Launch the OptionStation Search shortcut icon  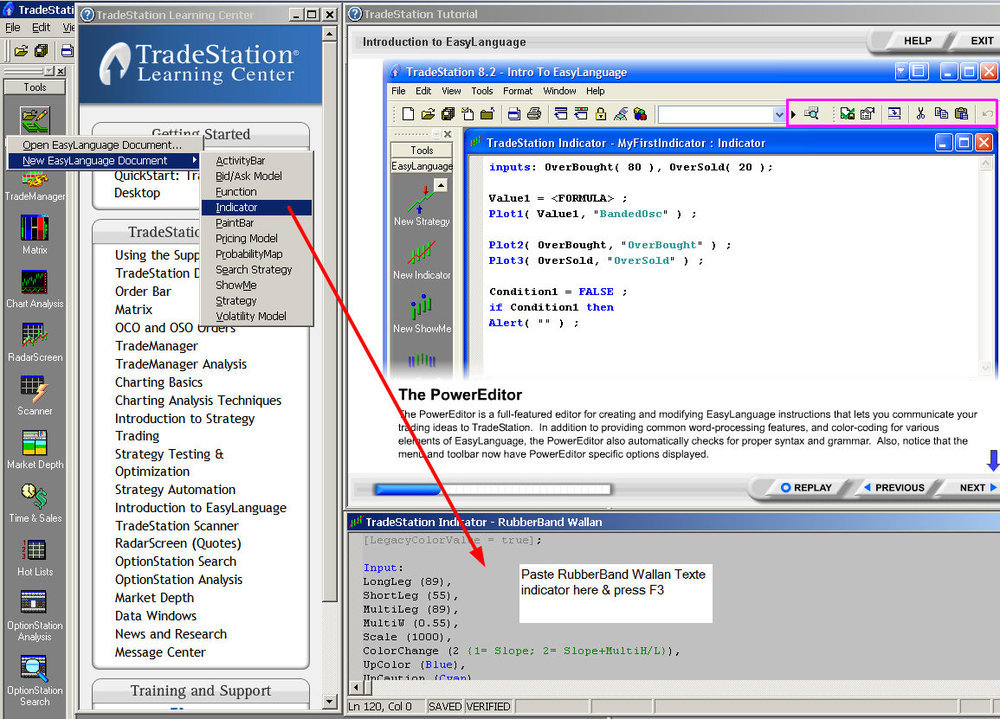34,668
